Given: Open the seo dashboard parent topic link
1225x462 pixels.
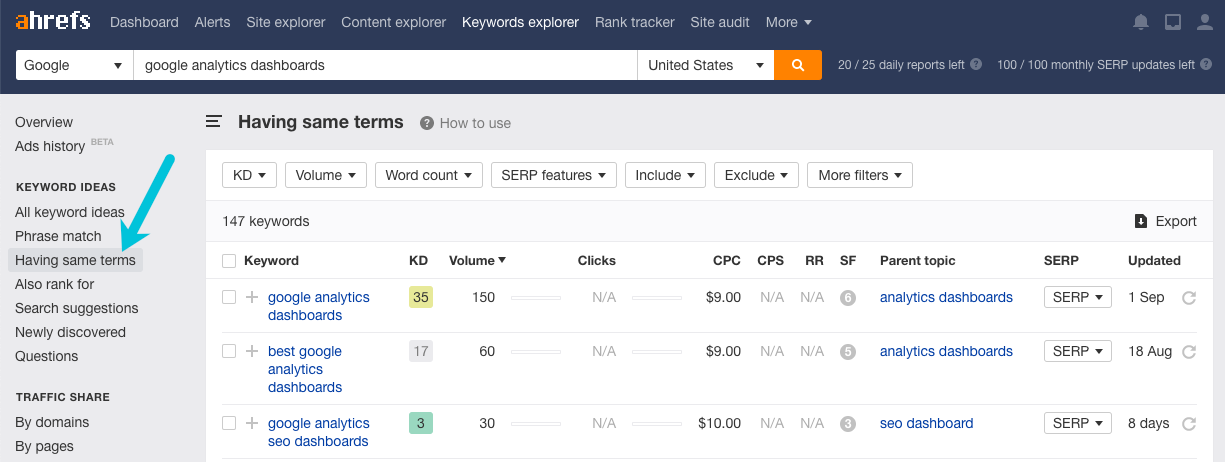Looking at the screenshot, I should click(x=926, y=423).
